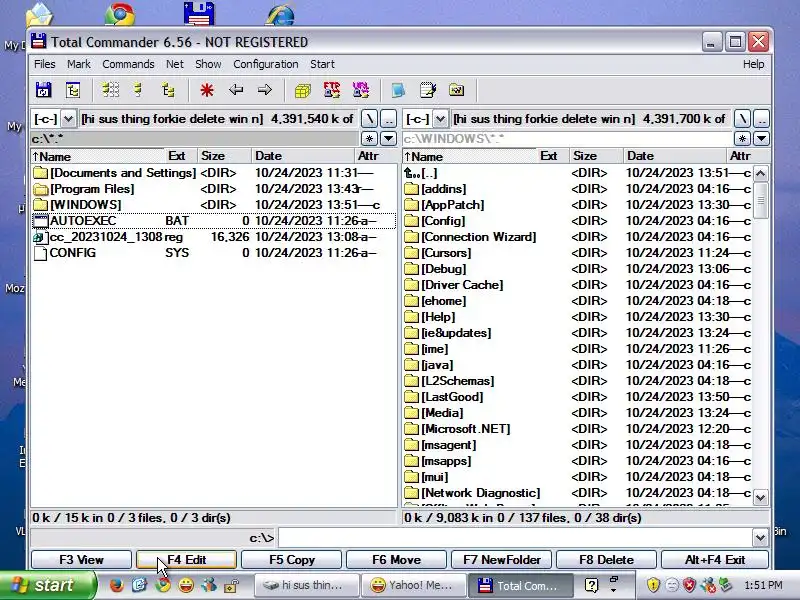Switch to full details view icon
Screen dimensions: 800x600
coord(138,90)
